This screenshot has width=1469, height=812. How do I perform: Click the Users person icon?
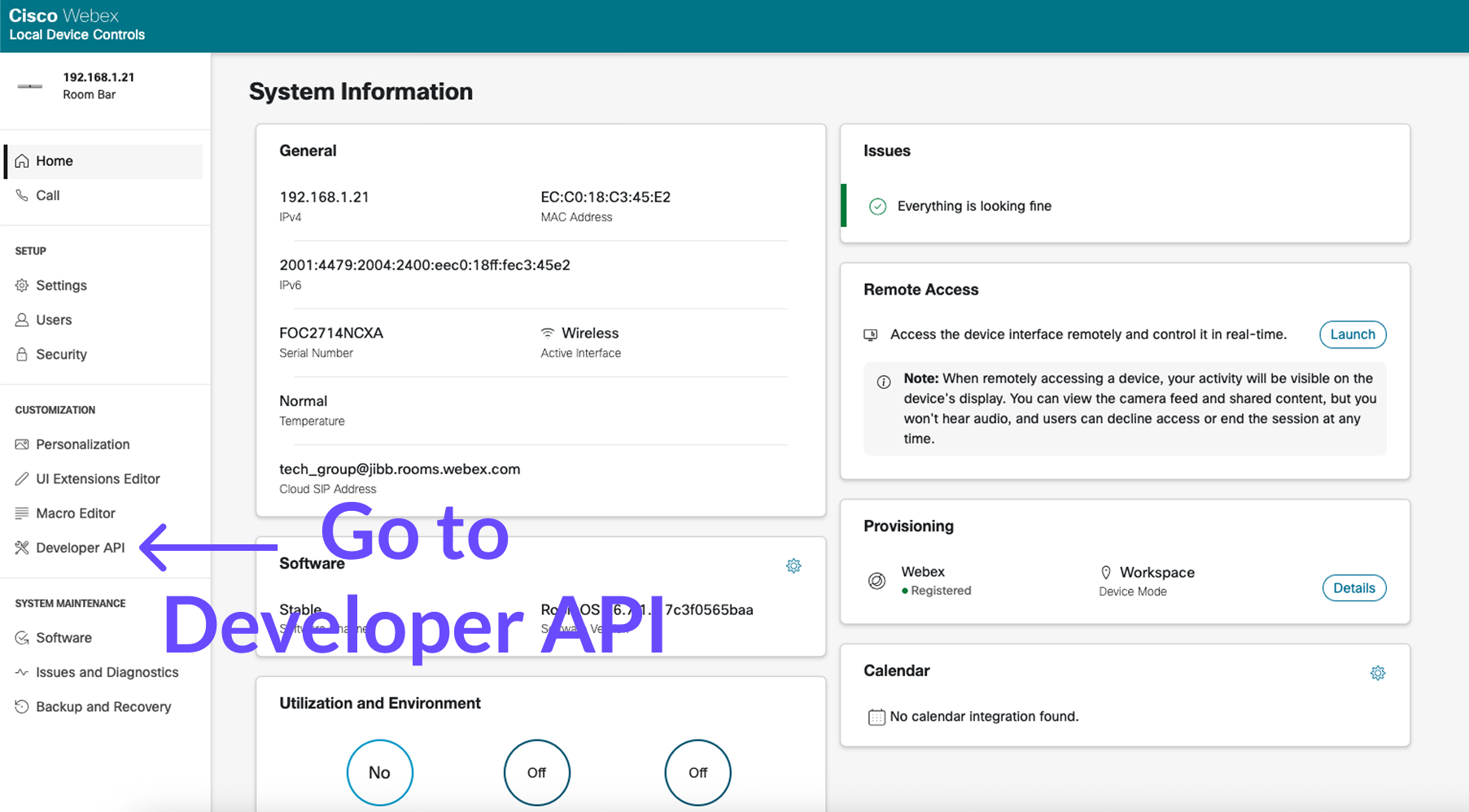point(22,320)
